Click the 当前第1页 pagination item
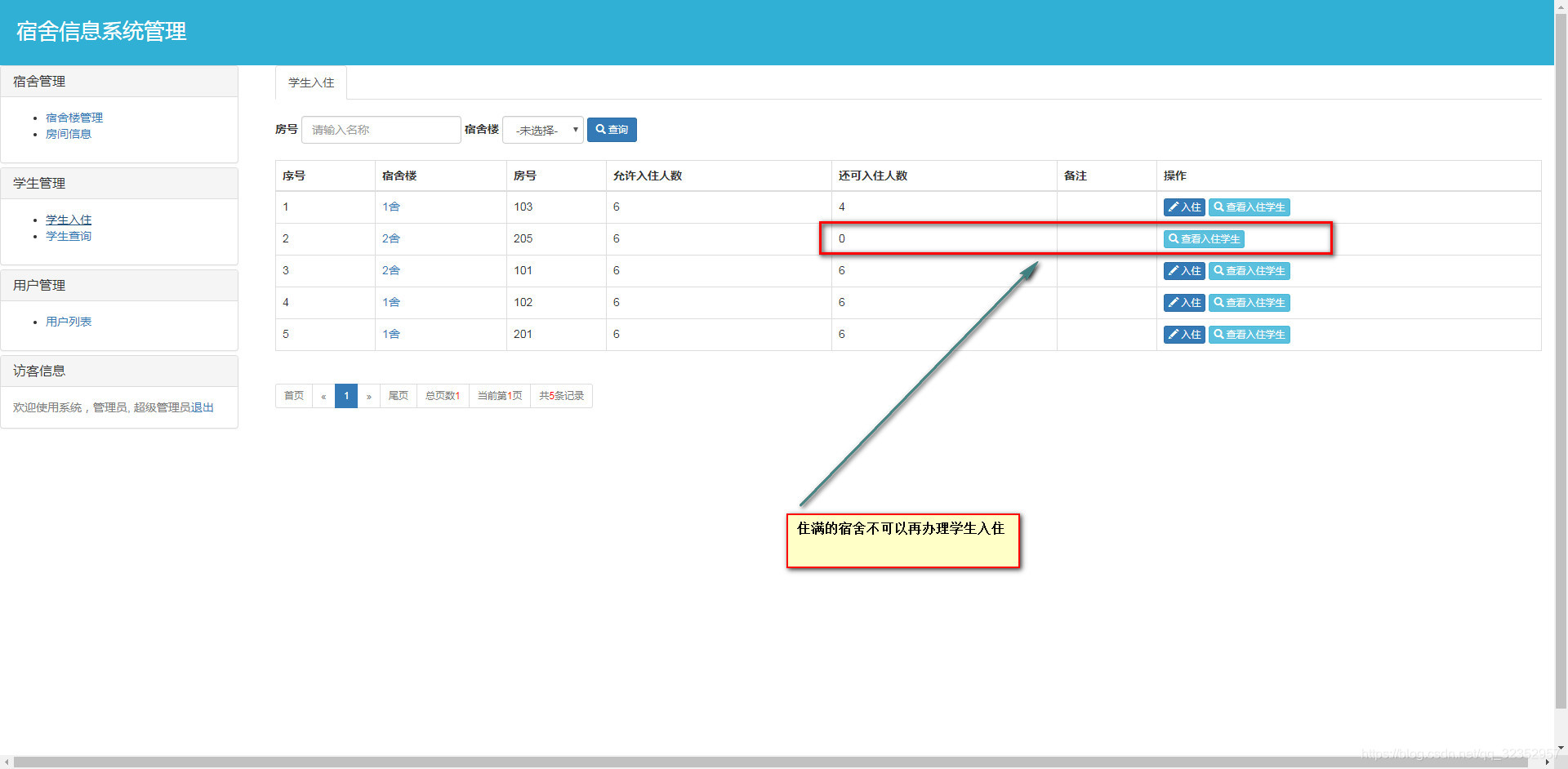Screen dimensions: 1568x769 (x=500, y=396)
